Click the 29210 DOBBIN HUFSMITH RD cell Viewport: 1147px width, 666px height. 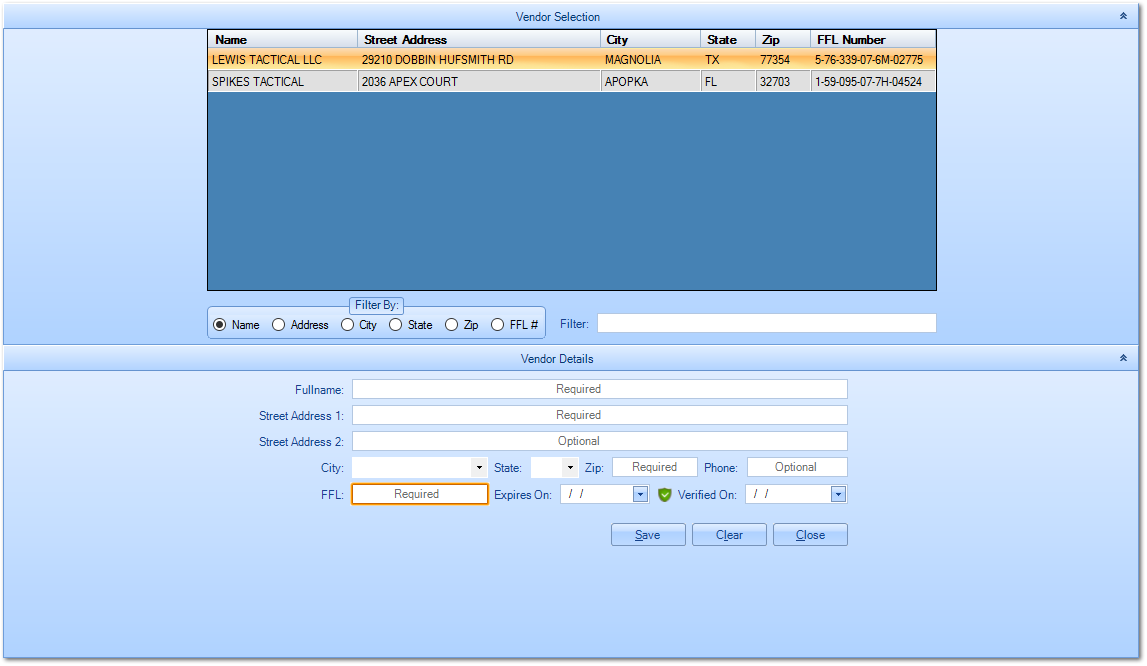pyautogui.click(x=478, y=59)
